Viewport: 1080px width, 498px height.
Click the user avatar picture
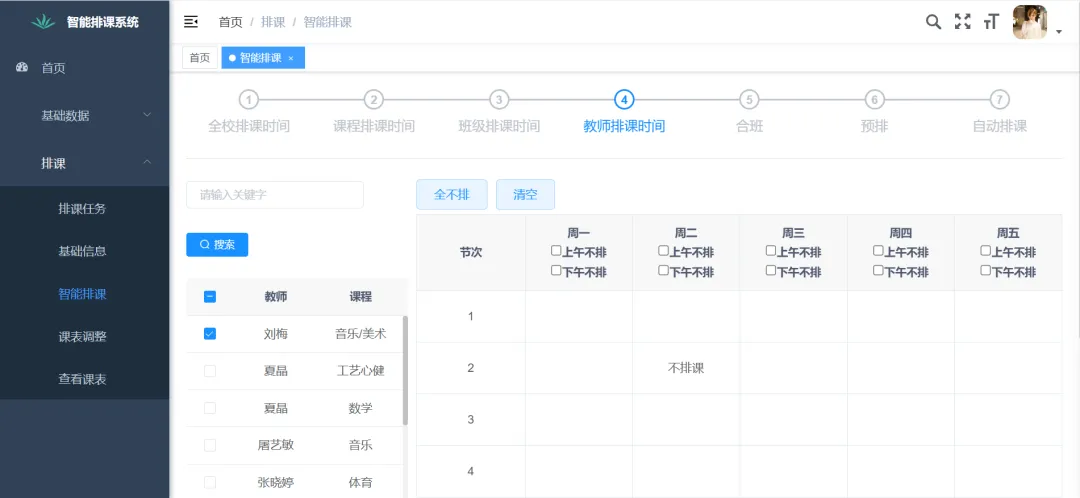[x=1029, y=22]
